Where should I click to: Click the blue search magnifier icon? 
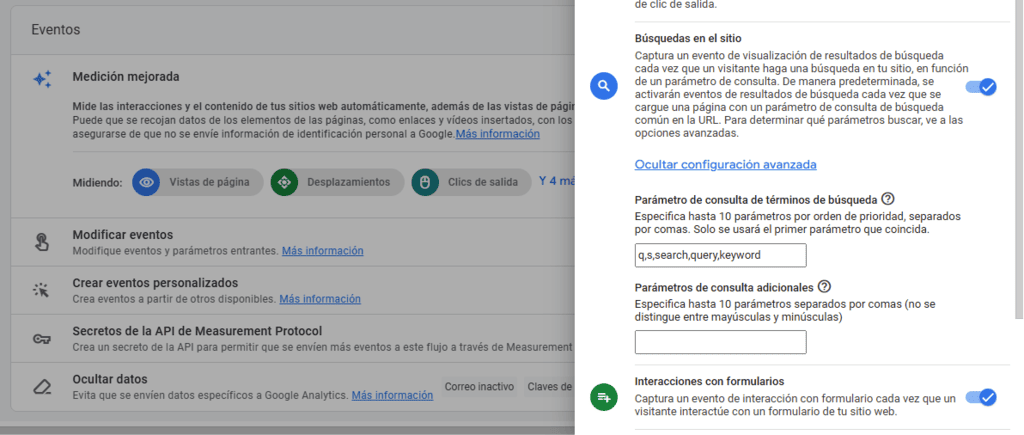coord(603,86)
